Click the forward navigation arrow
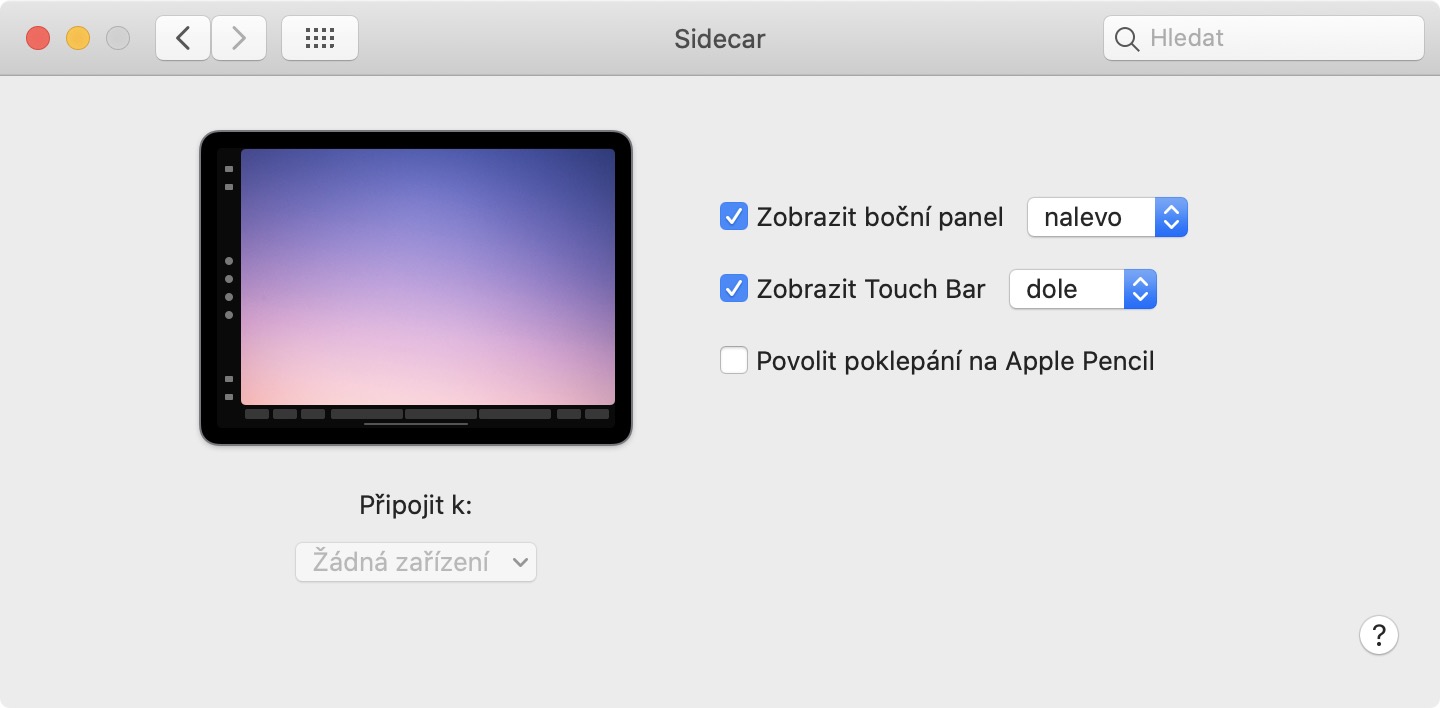1440x708 pixels. click(238, 39)
